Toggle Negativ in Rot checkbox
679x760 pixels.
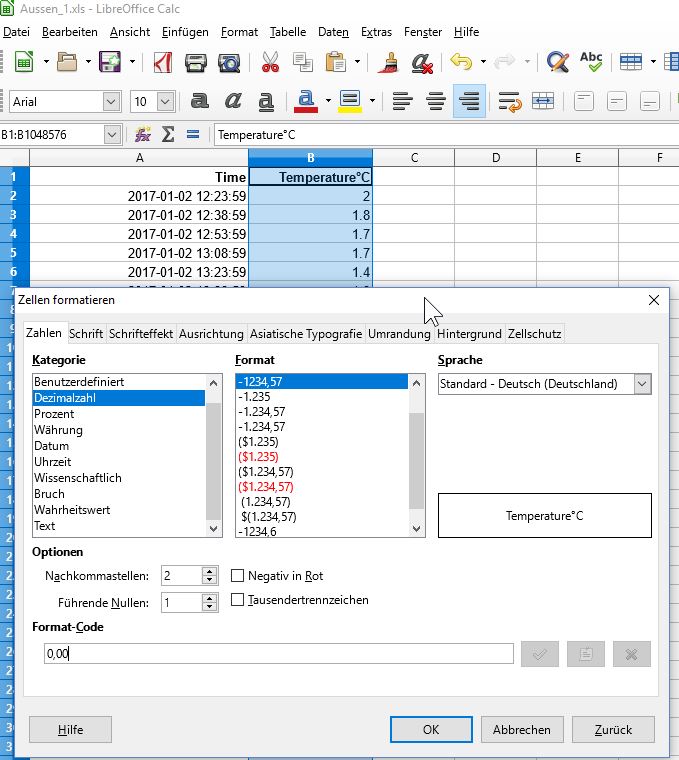237,575
